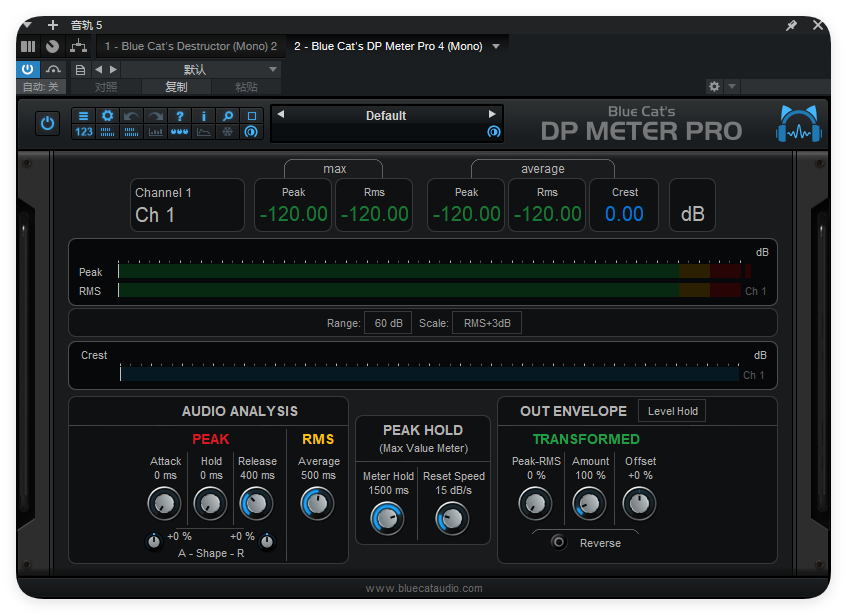
Task: Click the opacity dial icon in toolbar row
Action: click(x=252, y=132)
